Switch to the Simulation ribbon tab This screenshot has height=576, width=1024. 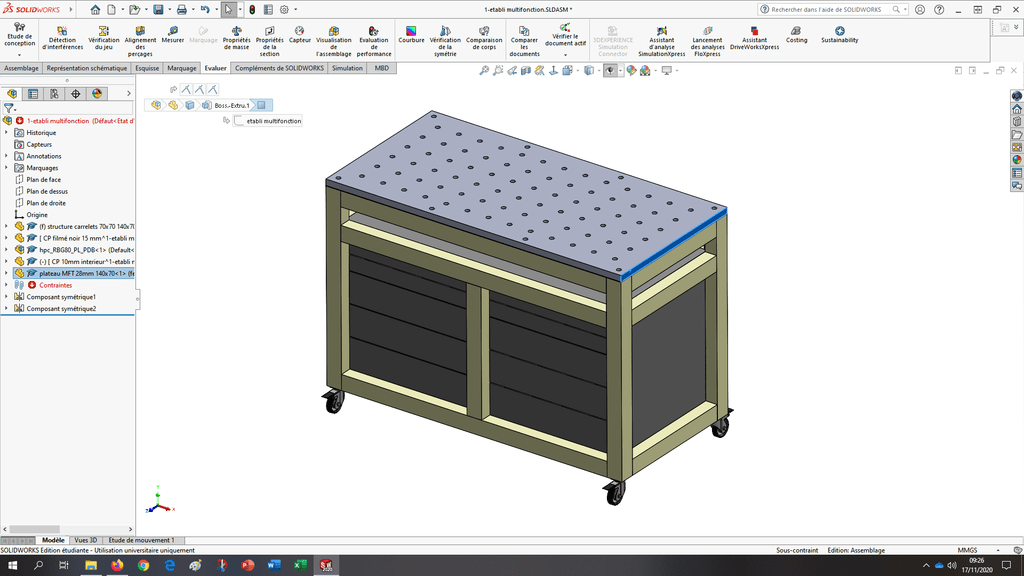[347, 68]
